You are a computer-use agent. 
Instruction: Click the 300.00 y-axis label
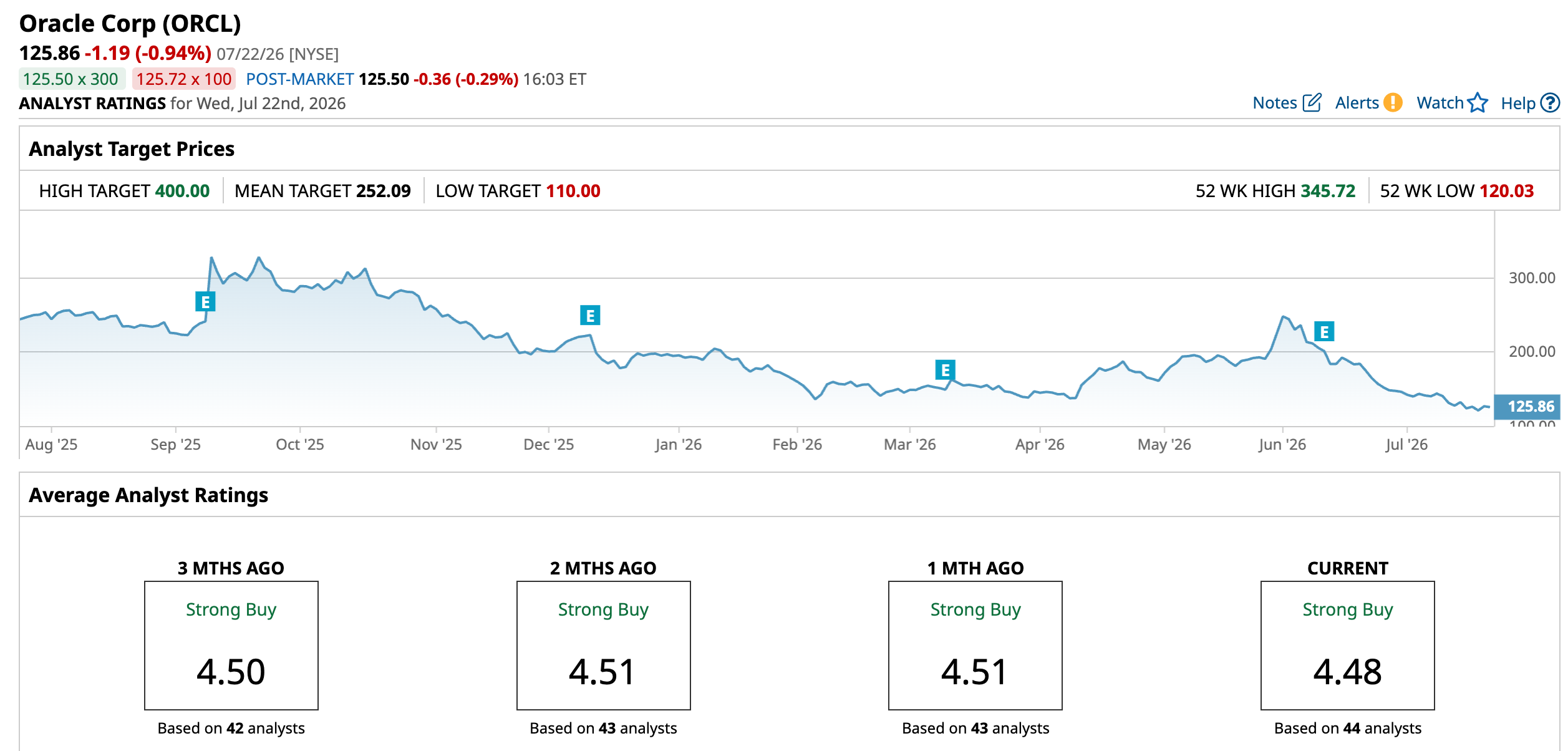click(x=1532, y=278)
